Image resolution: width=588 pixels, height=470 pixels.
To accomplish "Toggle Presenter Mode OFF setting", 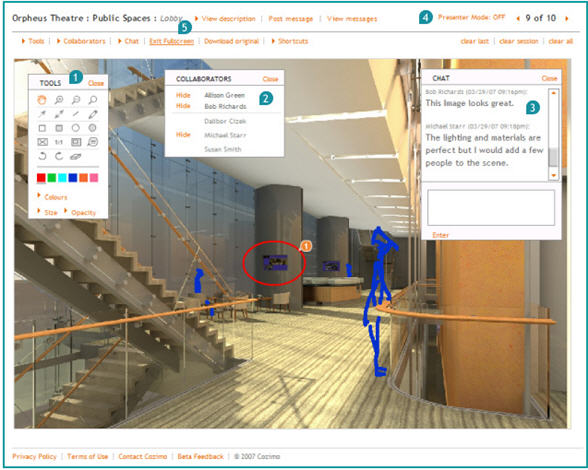I will click(471, 17).
